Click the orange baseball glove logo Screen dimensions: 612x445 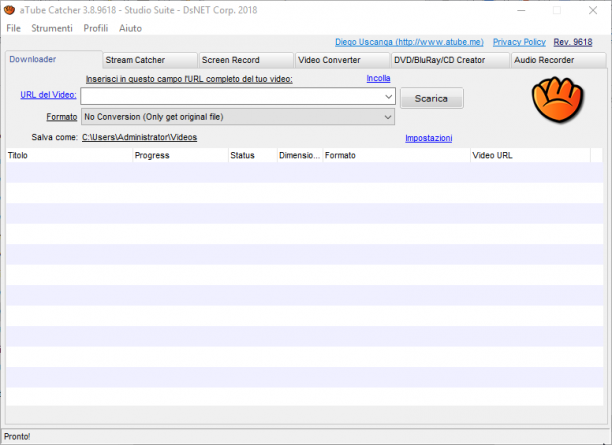tap(557, 100)
